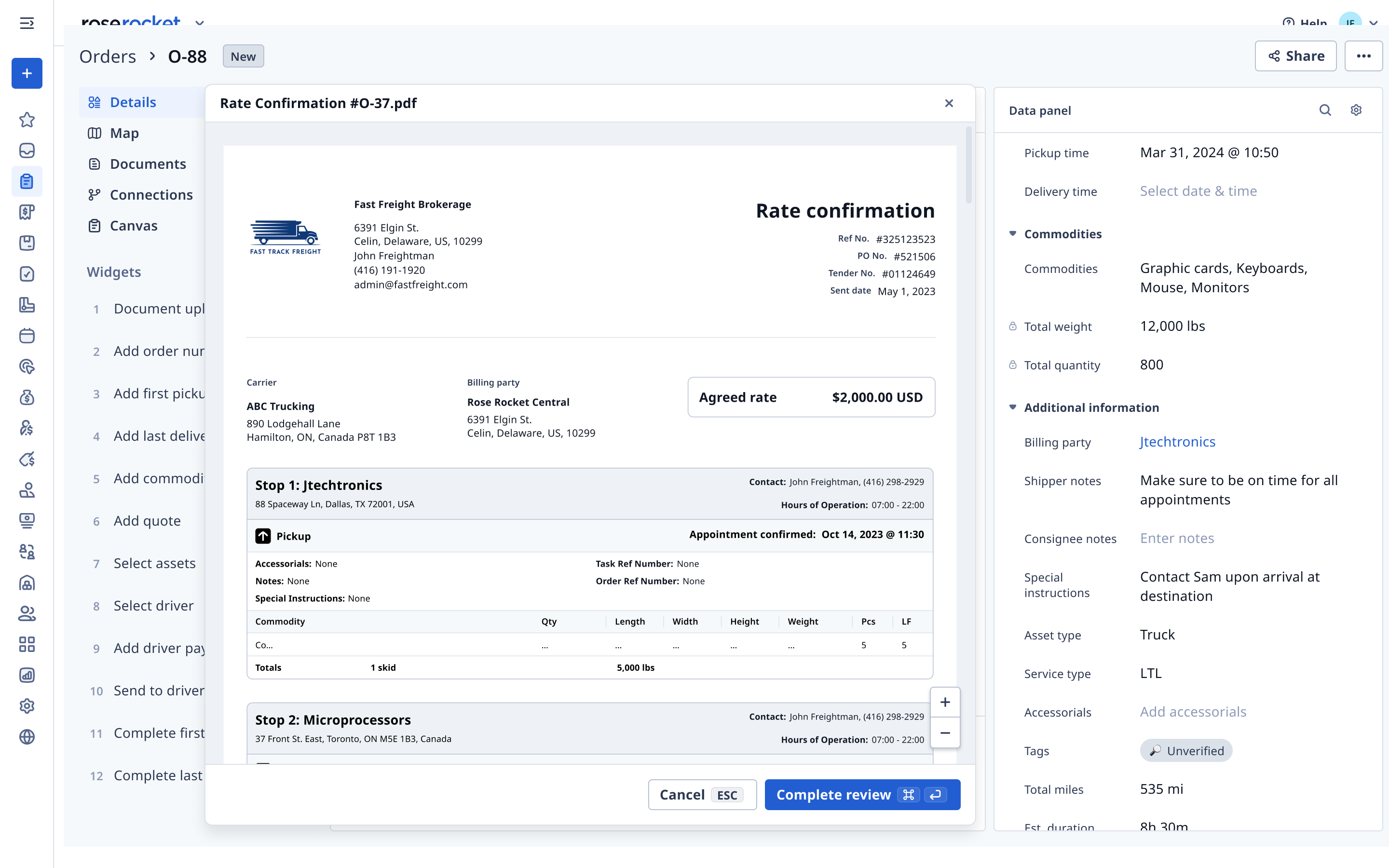The width and height of the screenshot is (1389, 868).
Task: Click the blue plus create button
Action: tap(27, 73)
